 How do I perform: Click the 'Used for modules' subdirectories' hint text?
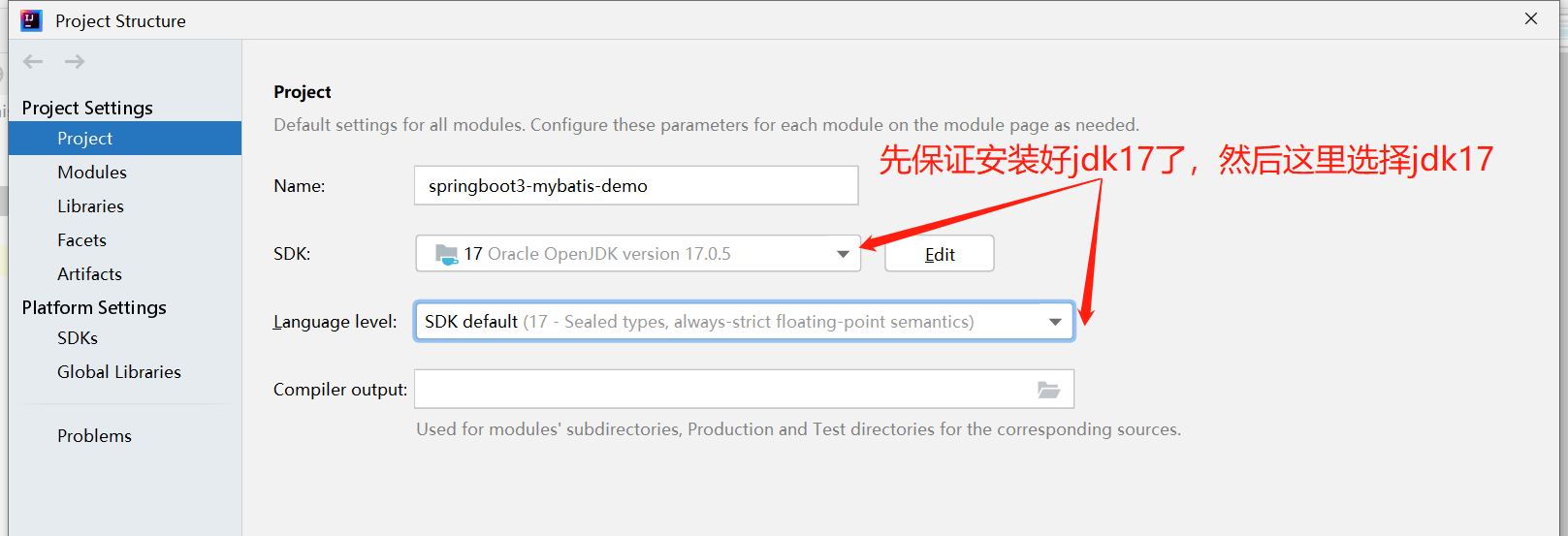pos(798,428)
